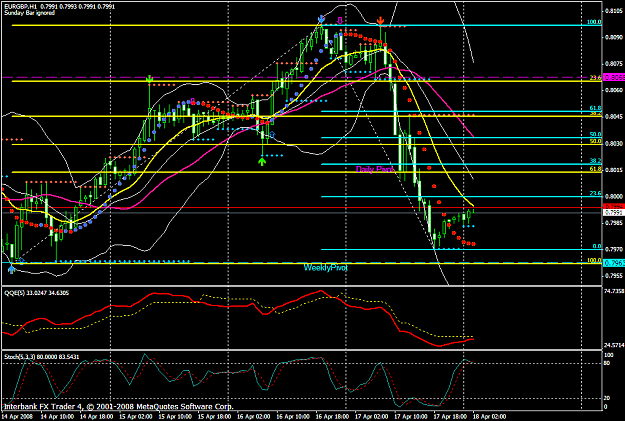Click the '17 Apr 10:00' time label

[411, 417]
